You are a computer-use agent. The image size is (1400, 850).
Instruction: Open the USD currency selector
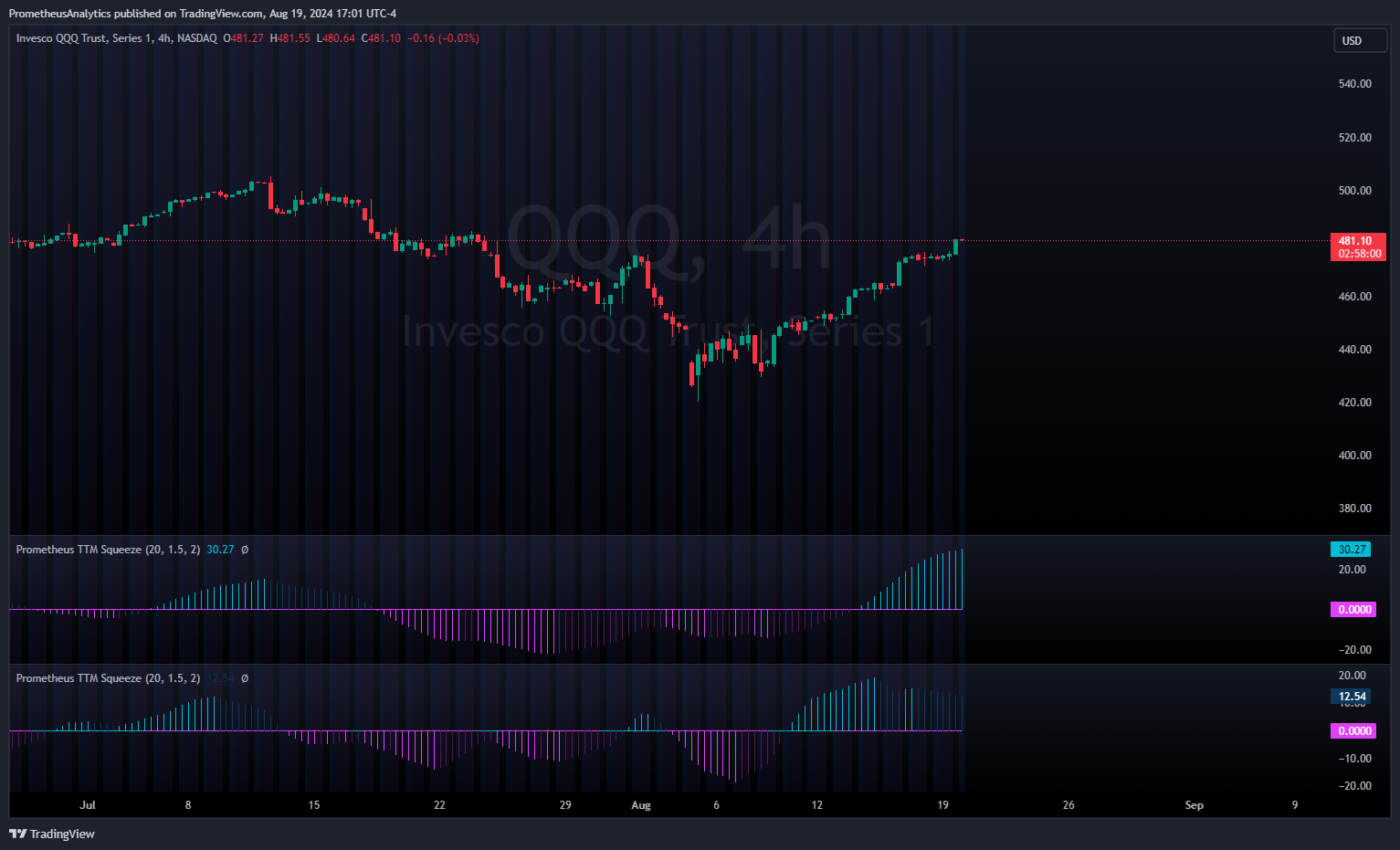tap(1360, 40)
